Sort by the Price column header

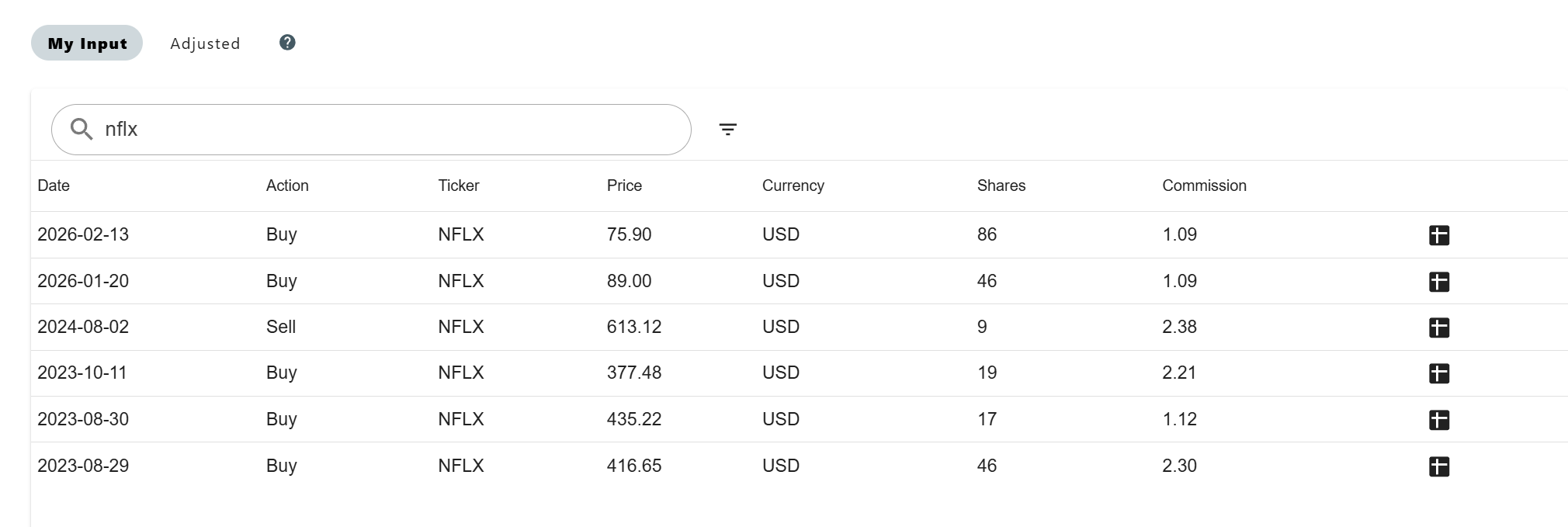pos(624,185)
